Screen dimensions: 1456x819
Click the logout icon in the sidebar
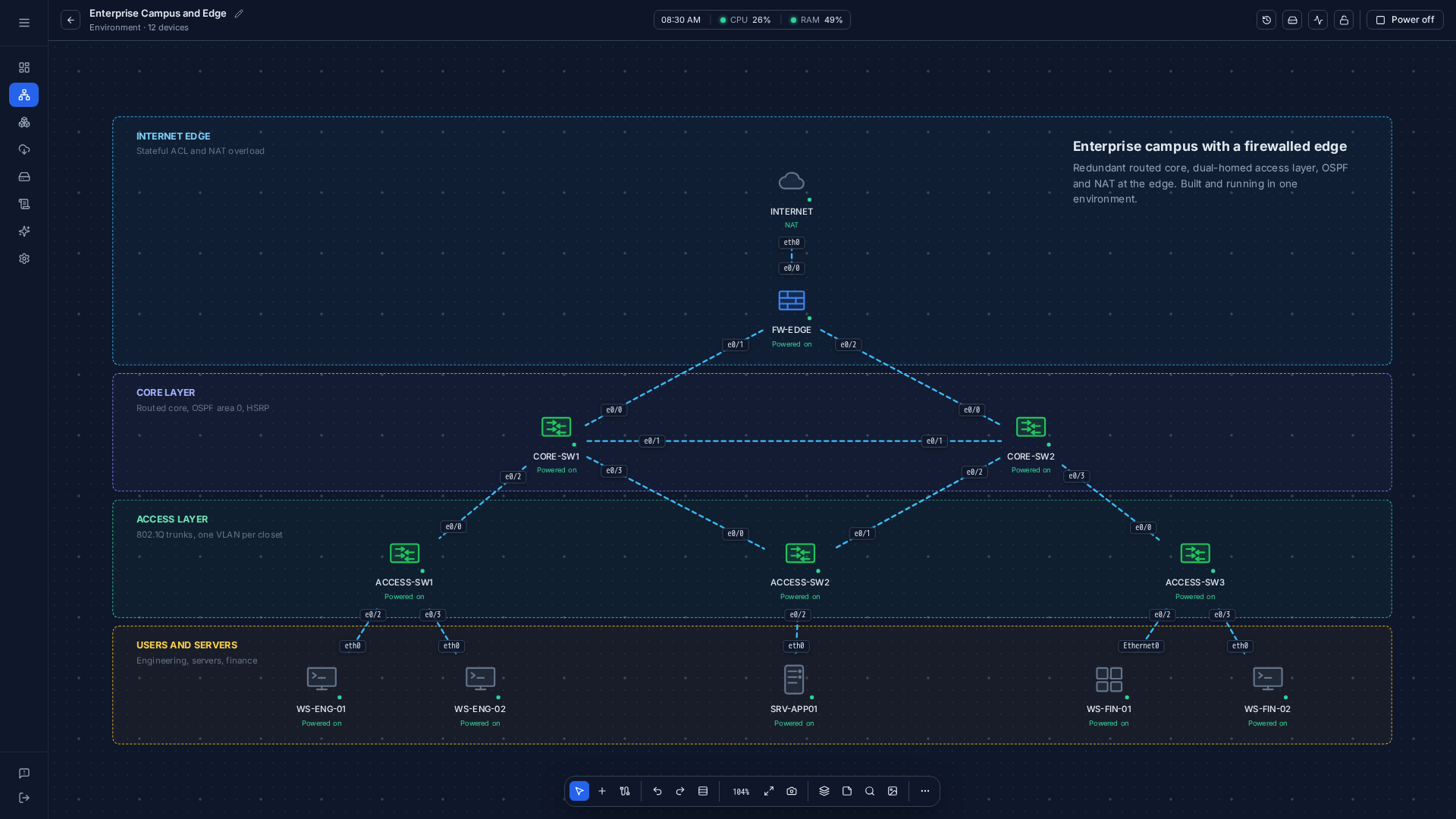coord(24,798)
